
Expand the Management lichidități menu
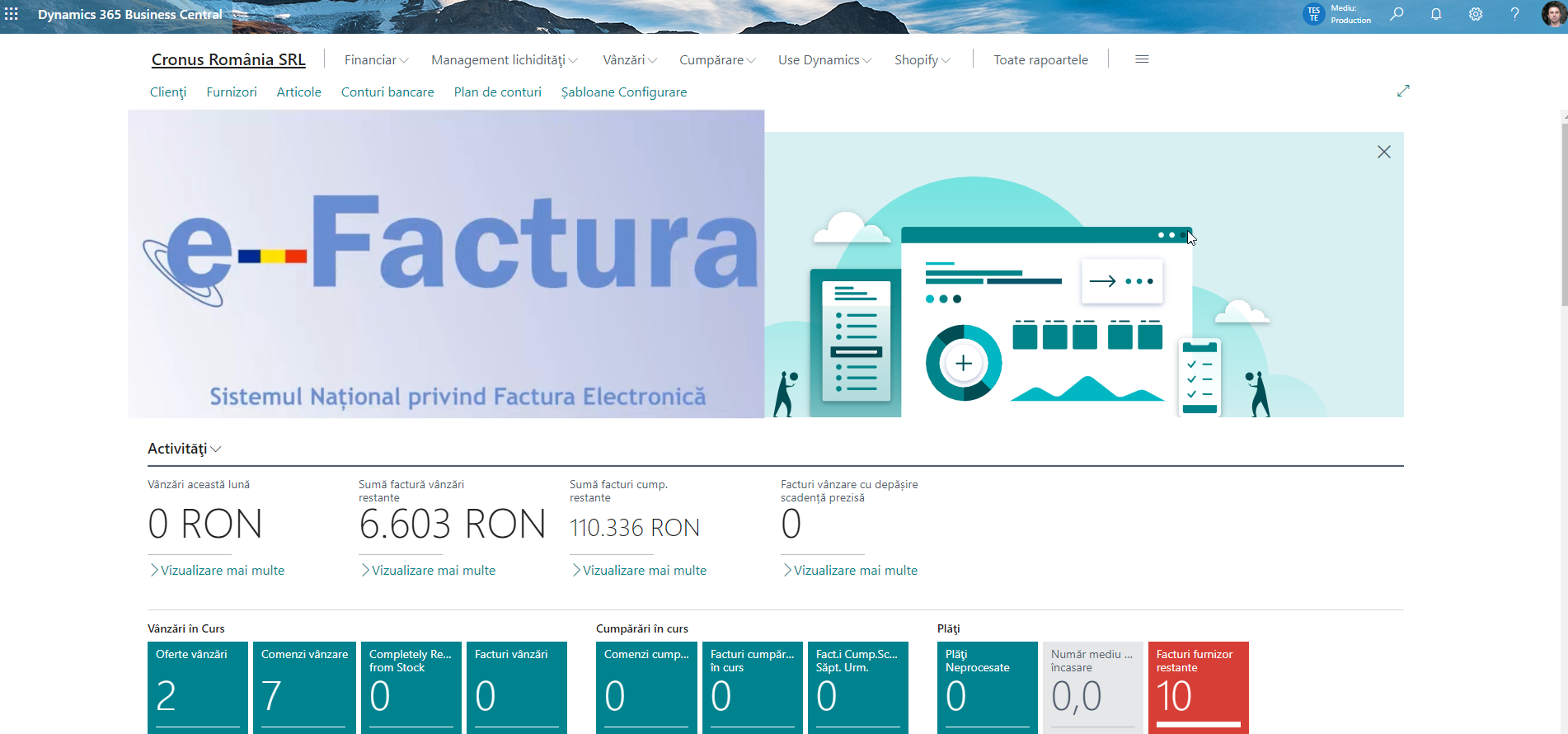click(x=504, y=60)
